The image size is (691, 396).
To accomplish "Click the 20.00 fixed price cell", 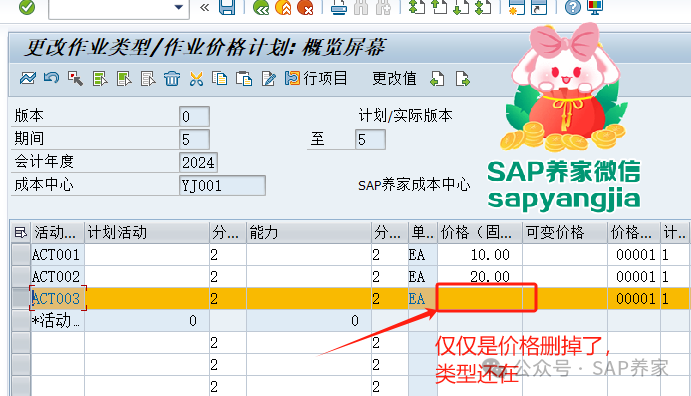I will click(480, 277).
